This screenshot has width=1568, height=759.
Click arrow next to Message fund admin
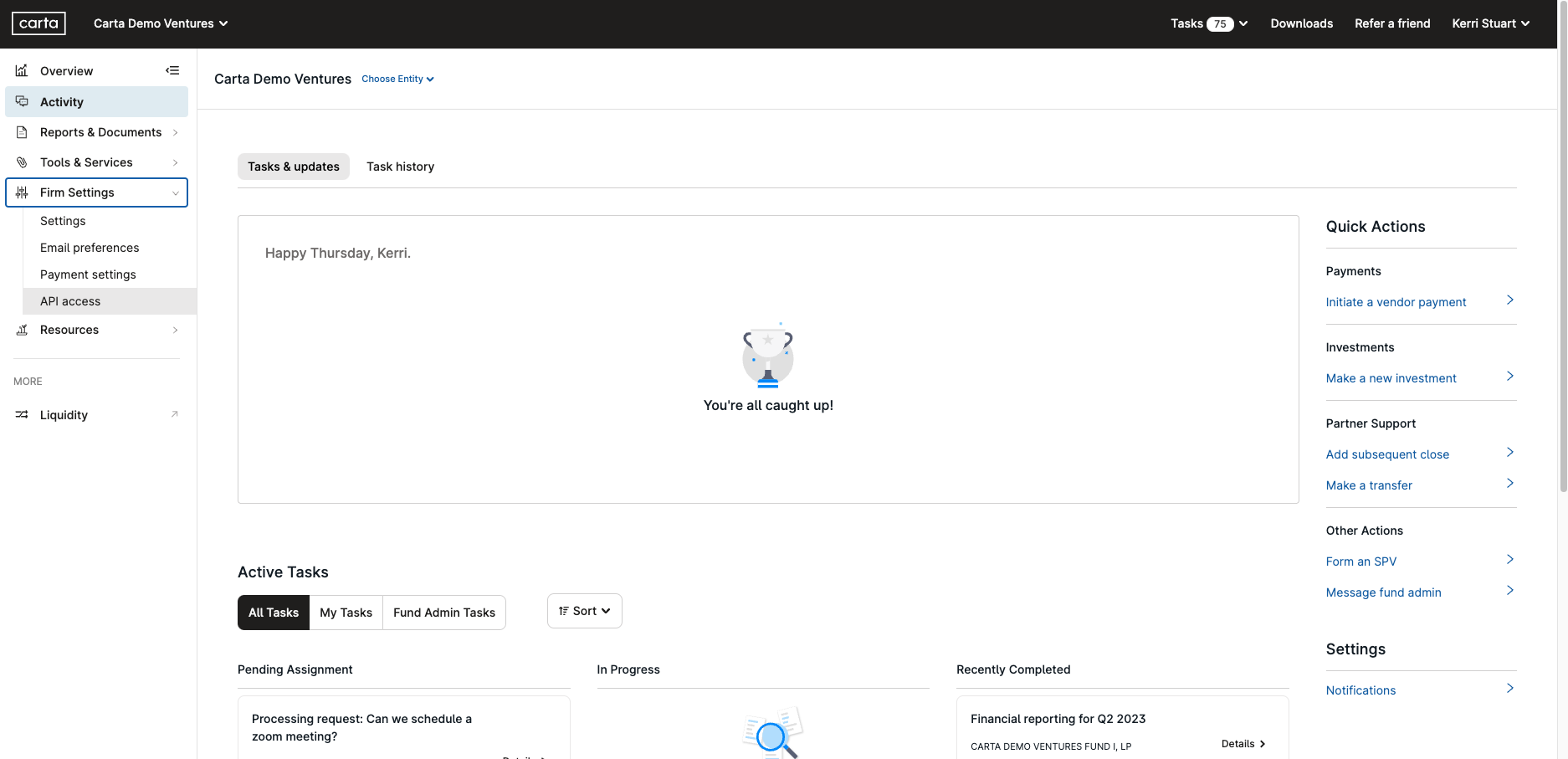[x=1510, y=590]
